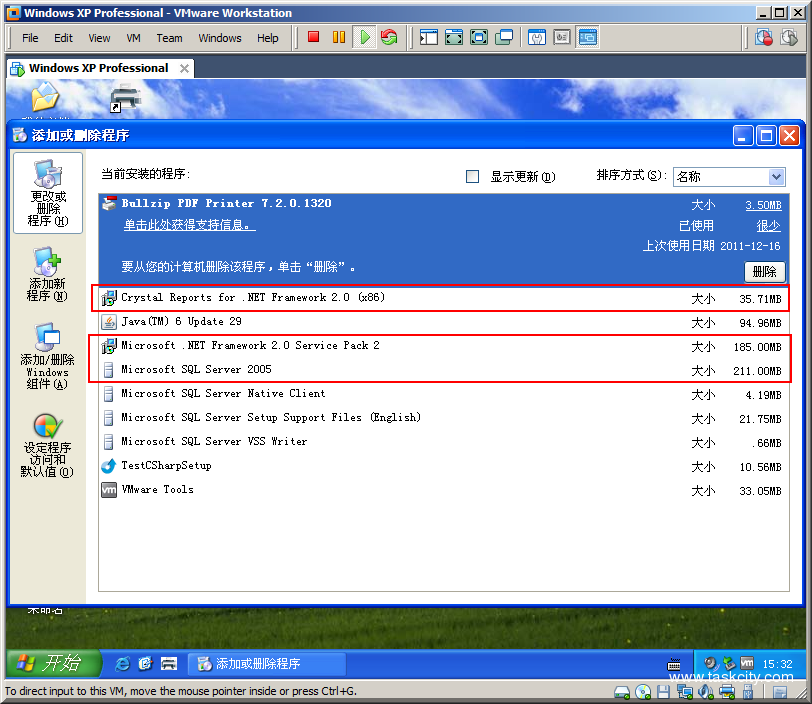
Task: Launch Internet Explorer from quick launch
Action: click(122, 664)
